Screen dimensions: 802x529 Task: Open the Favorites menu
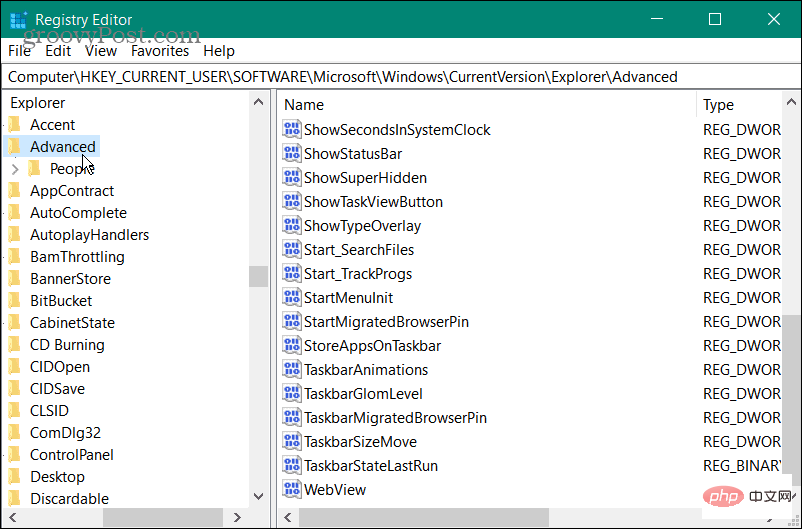pos(160,50)
